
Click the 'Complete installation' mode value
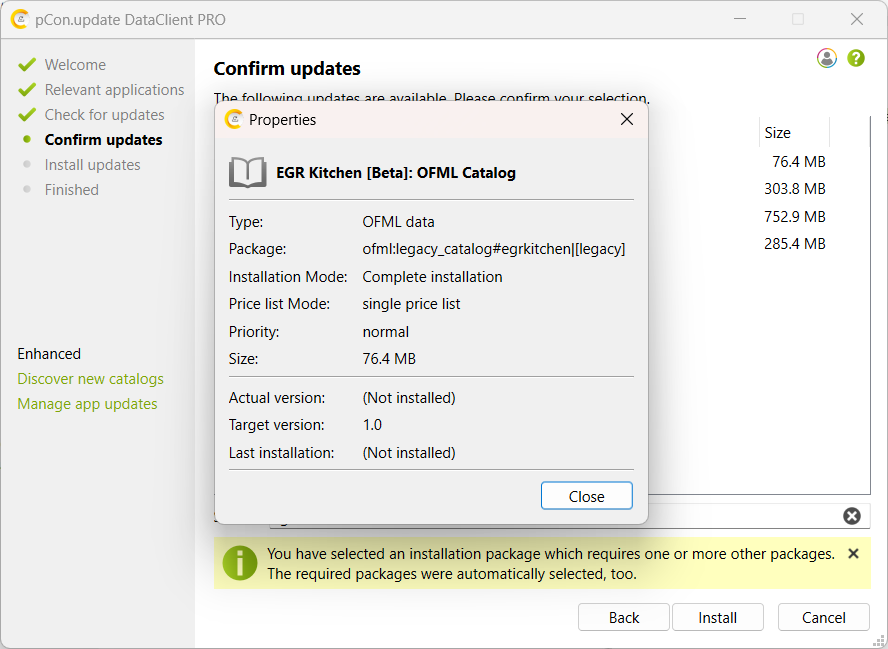tap(432, 277)
